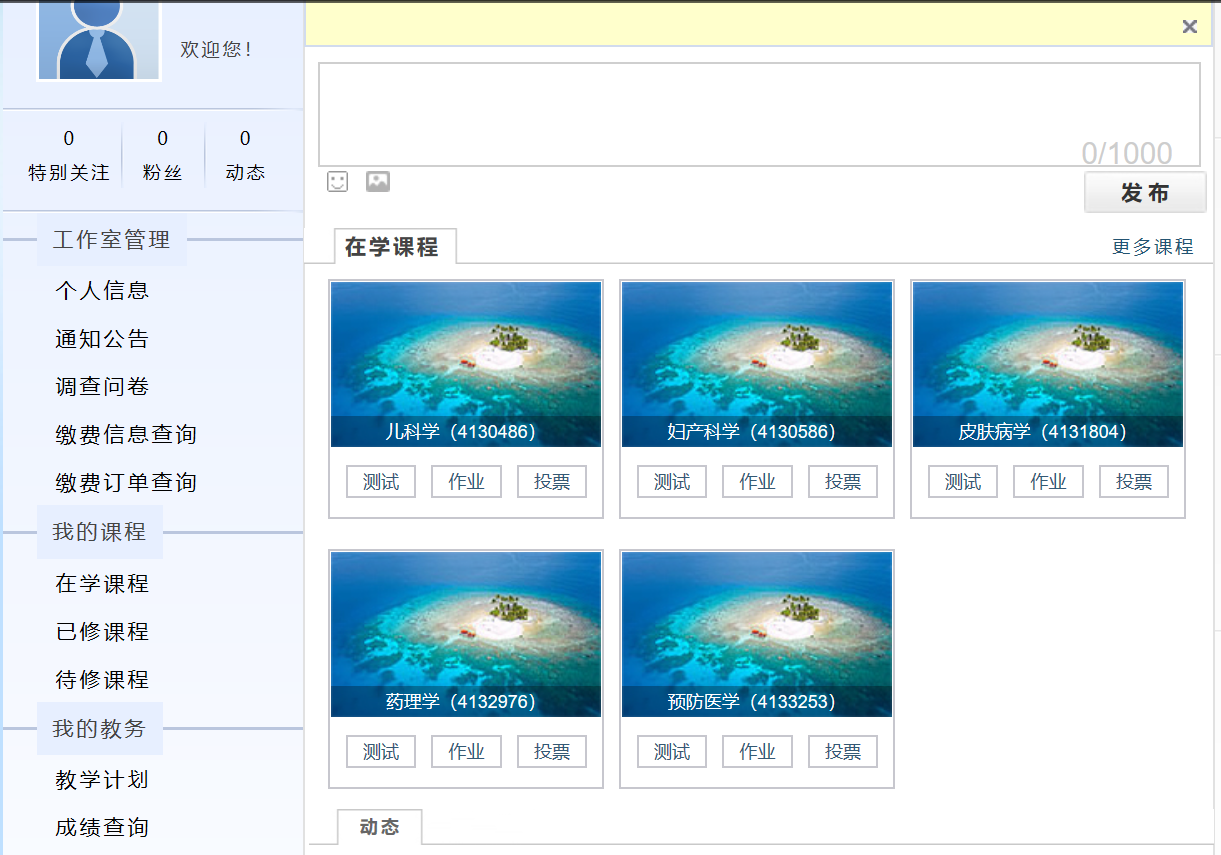Screen dimensions: 1221x855
Task: Click 作业 under 药理学 course
Action: tap(466, 752)
